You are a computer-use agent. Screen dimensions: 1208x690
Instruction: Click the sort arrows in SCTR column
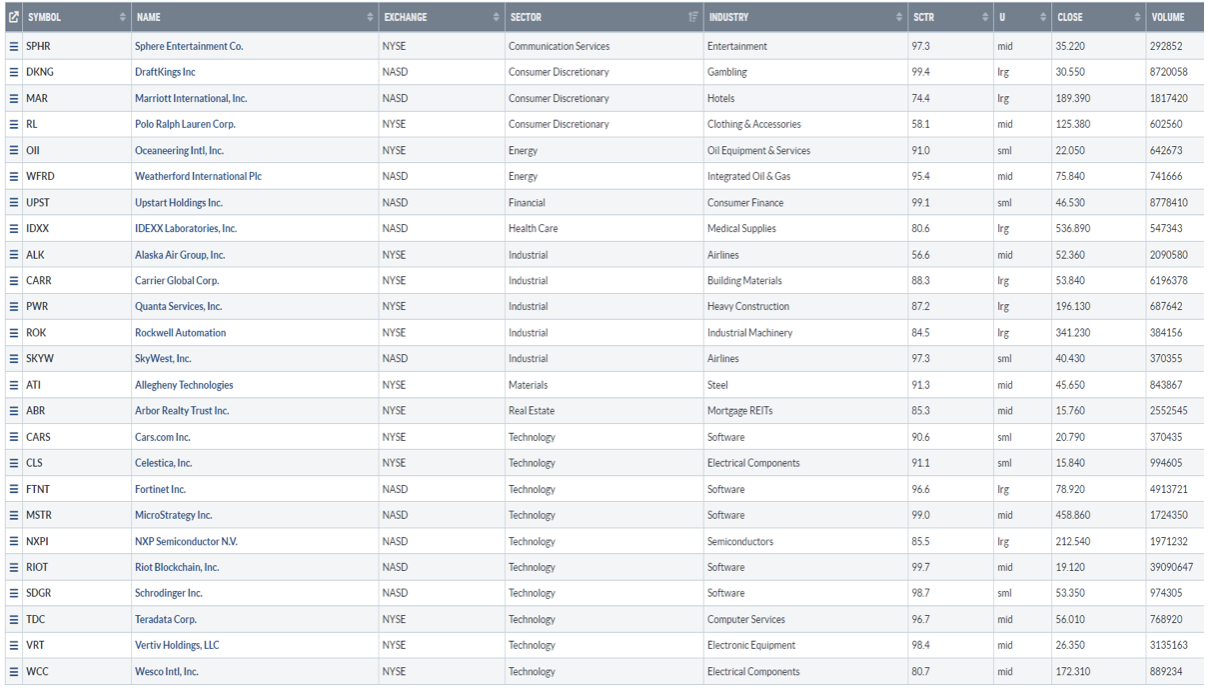click(x=985, y=17)
